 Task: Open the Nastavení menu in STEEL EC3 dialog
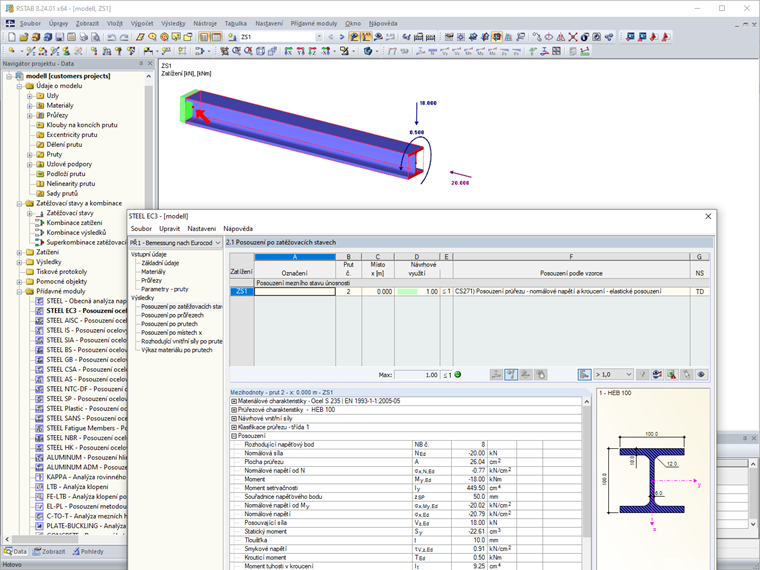coord(202,229)
